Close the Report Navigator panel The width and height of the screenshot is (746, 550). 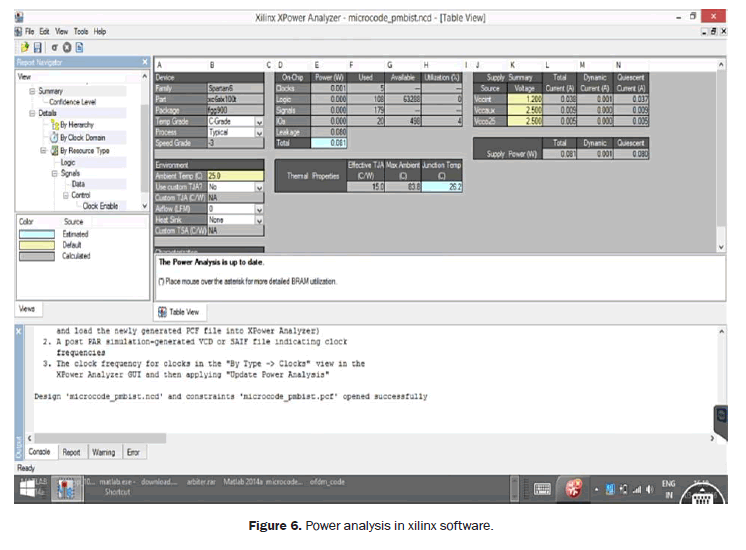[144, 63]
